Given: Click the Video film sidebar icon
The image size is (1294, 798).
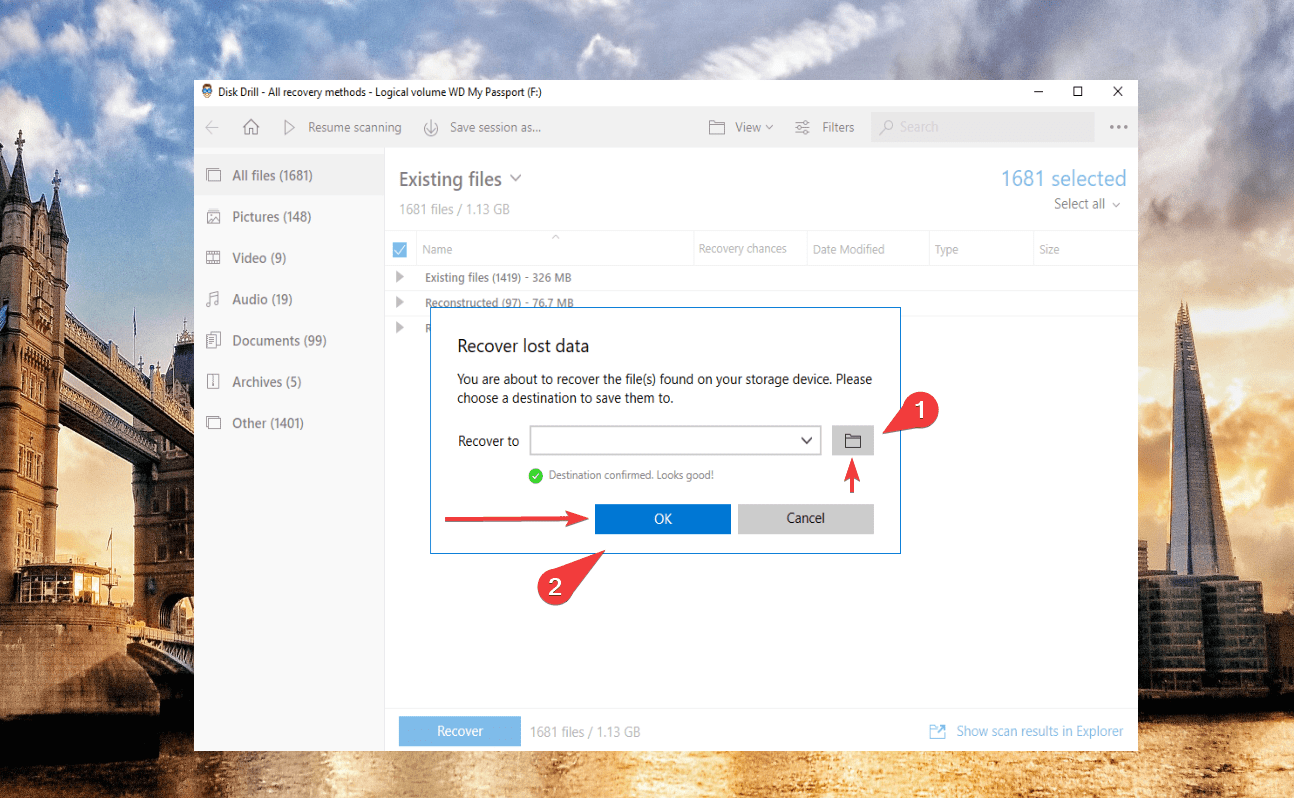Looking at the screenshot, I should [213, 258].
